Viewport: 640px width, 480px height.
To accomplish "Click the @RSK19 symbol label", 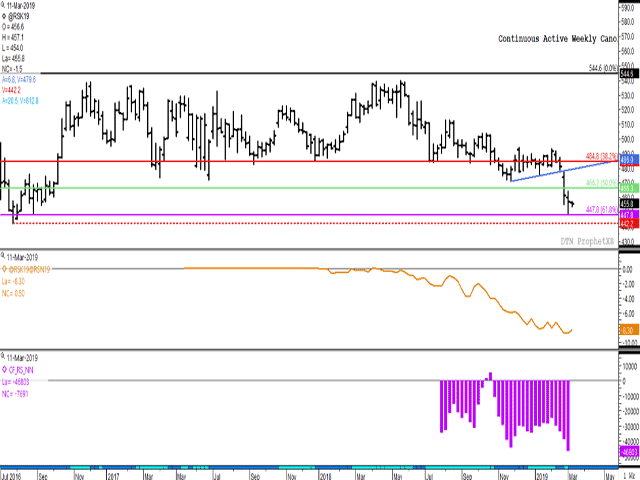I will click(19, 16).
